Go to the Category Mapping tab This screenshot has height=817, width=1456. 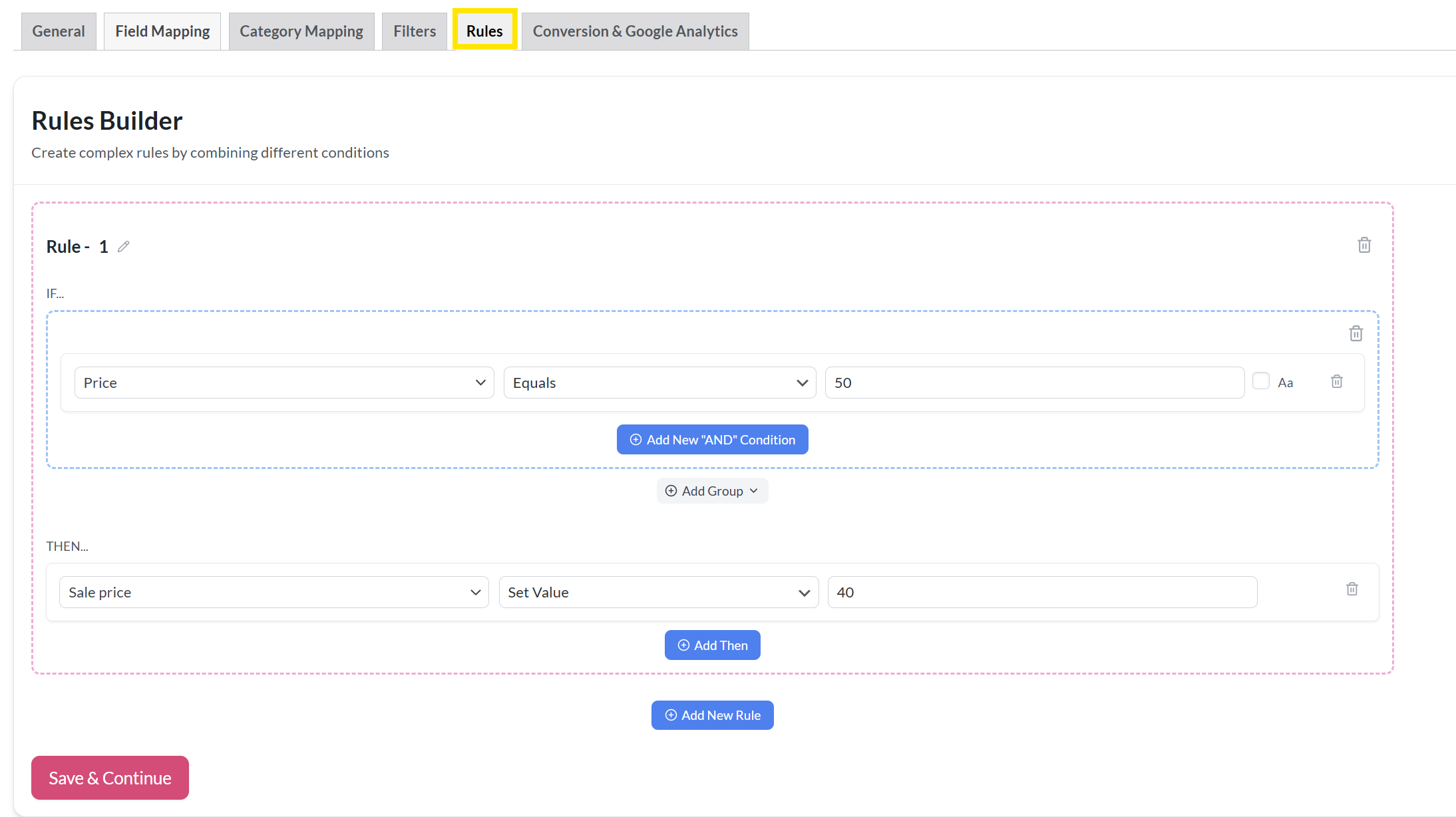(x=301, y=31)
